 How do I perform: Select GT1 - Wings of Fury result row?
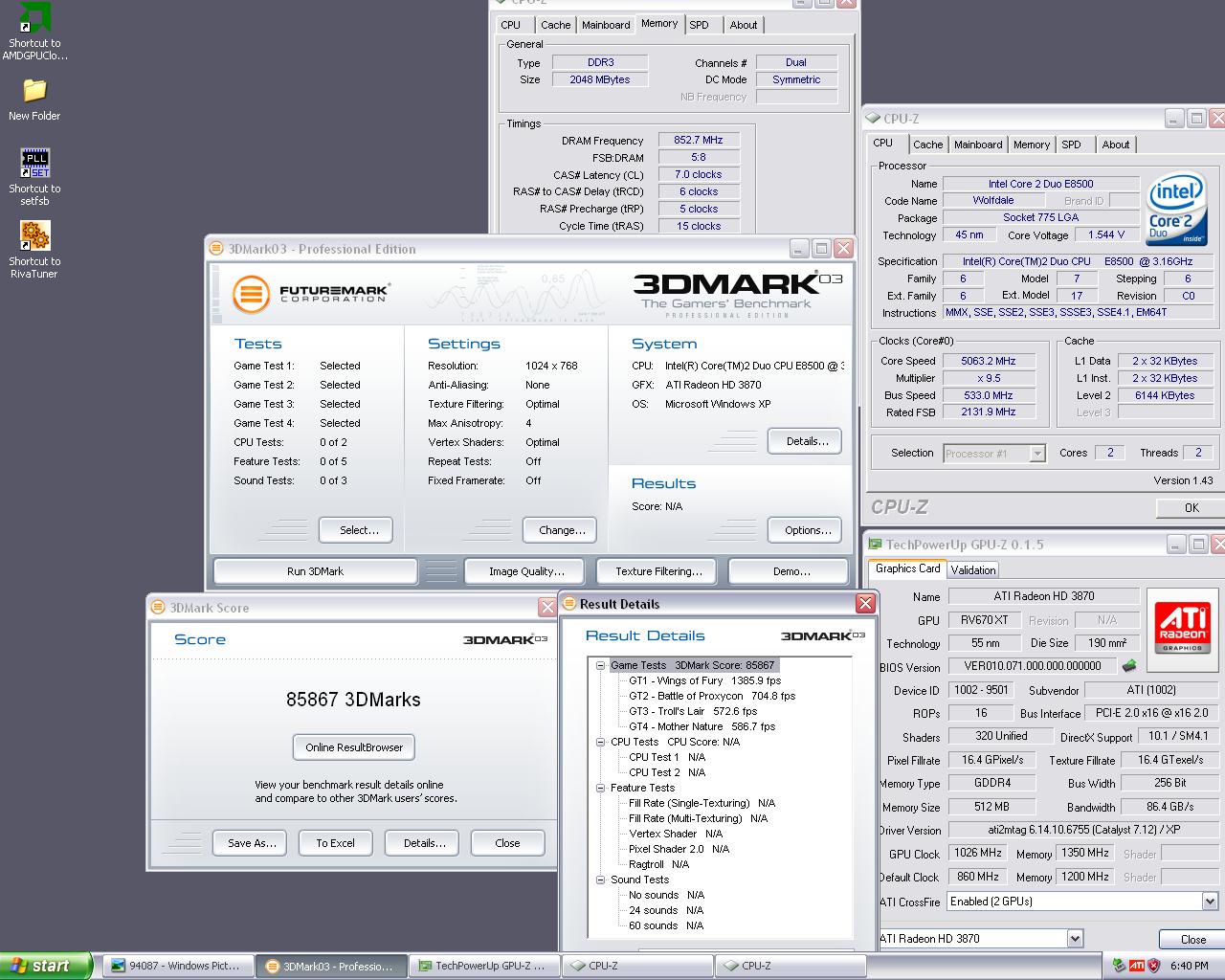click(704, 680)
